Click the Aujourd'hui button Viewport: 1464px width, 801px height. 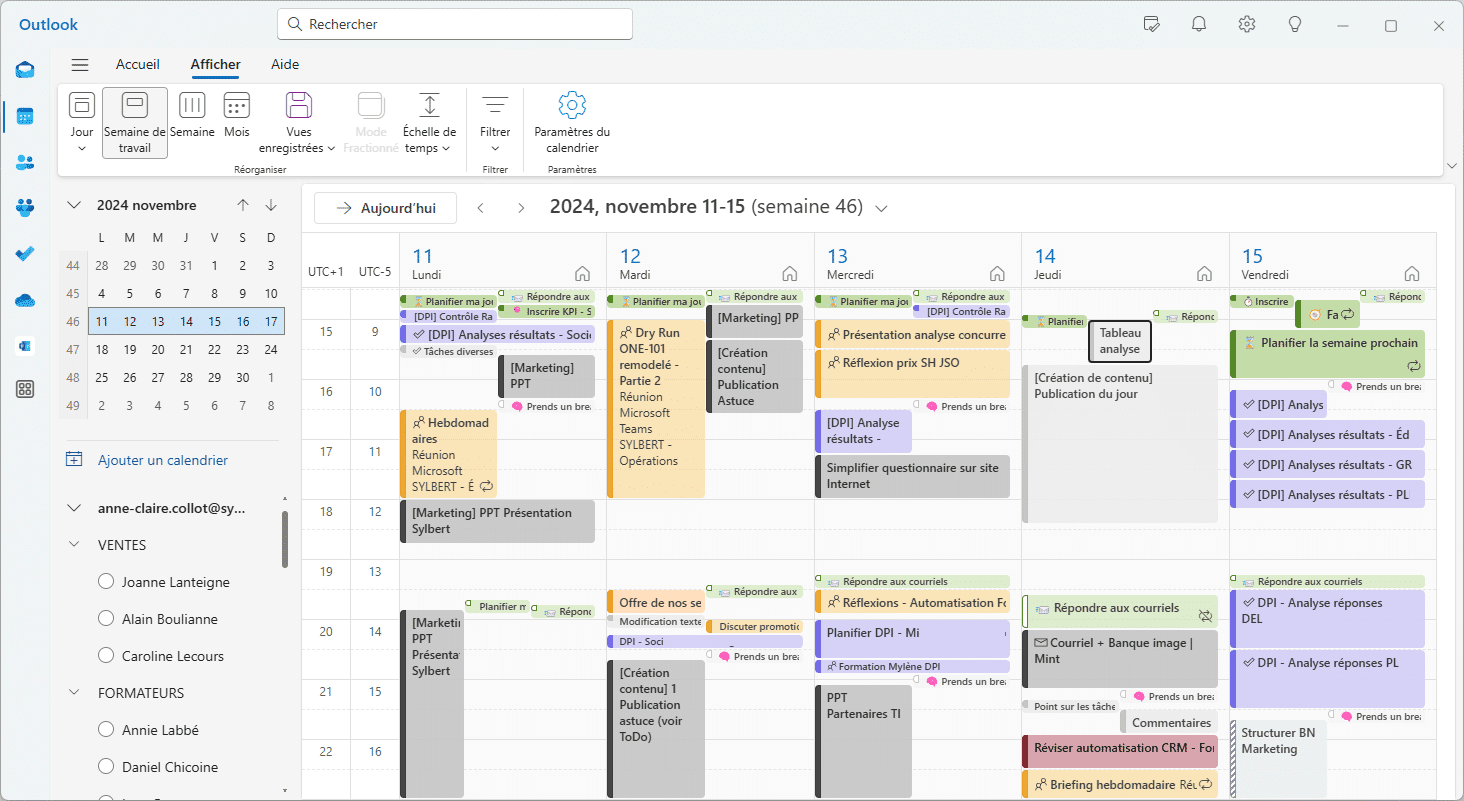tap(386, 208)
